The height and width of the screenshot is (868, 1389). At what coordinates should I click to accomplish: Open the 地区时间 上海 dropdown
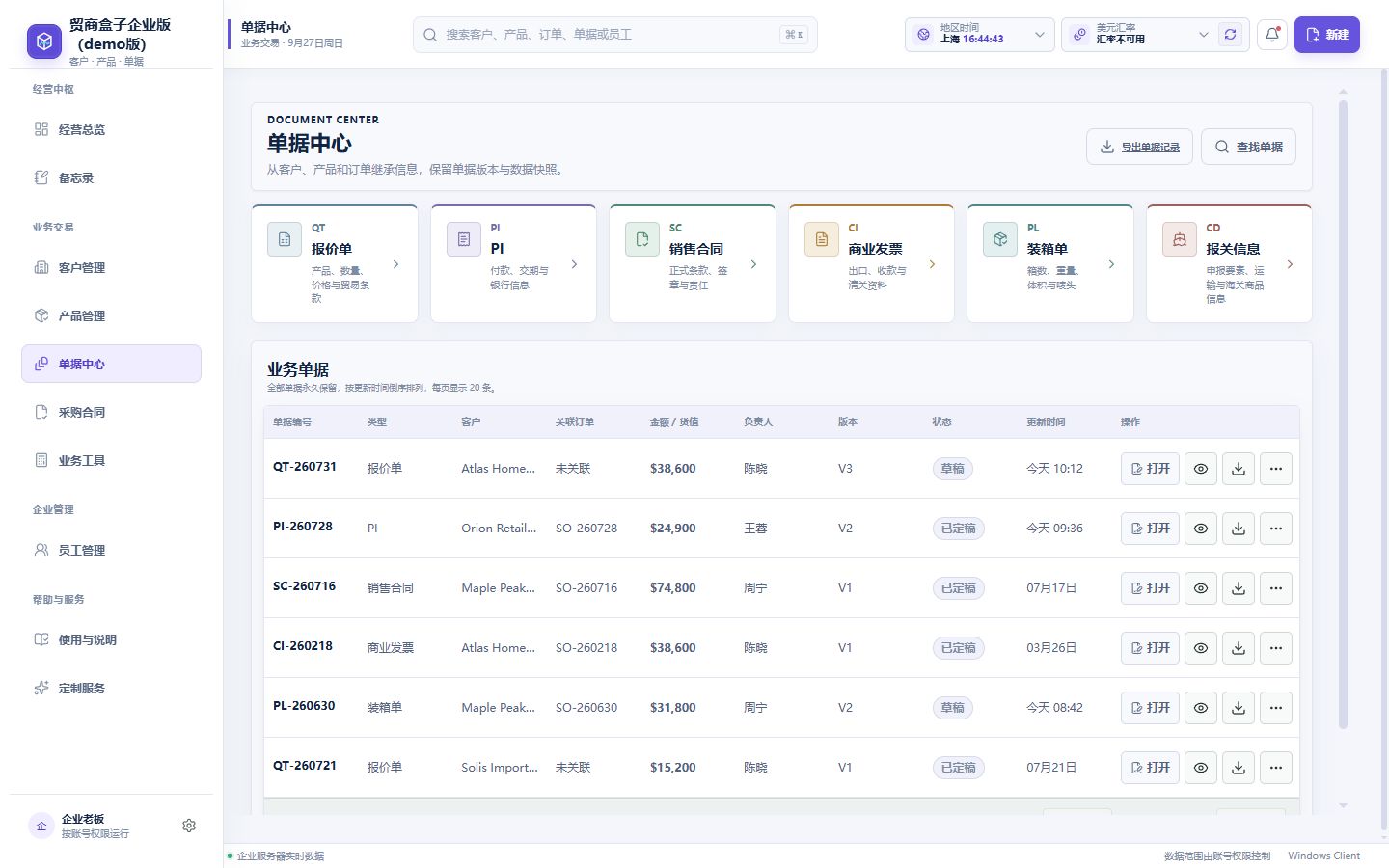click(x=980, y=35)
